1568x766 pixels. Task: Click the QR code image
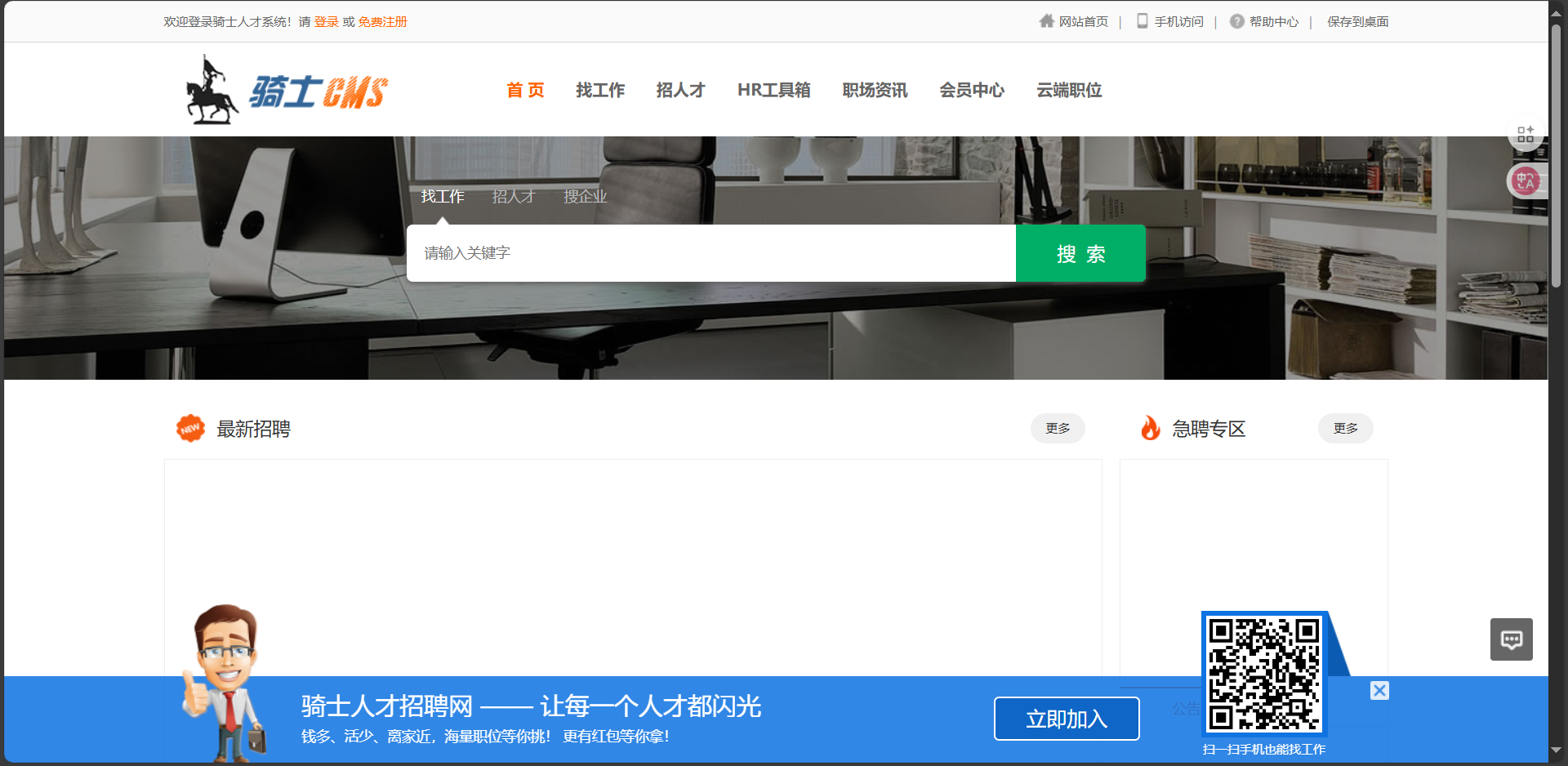pos(1263,675)
